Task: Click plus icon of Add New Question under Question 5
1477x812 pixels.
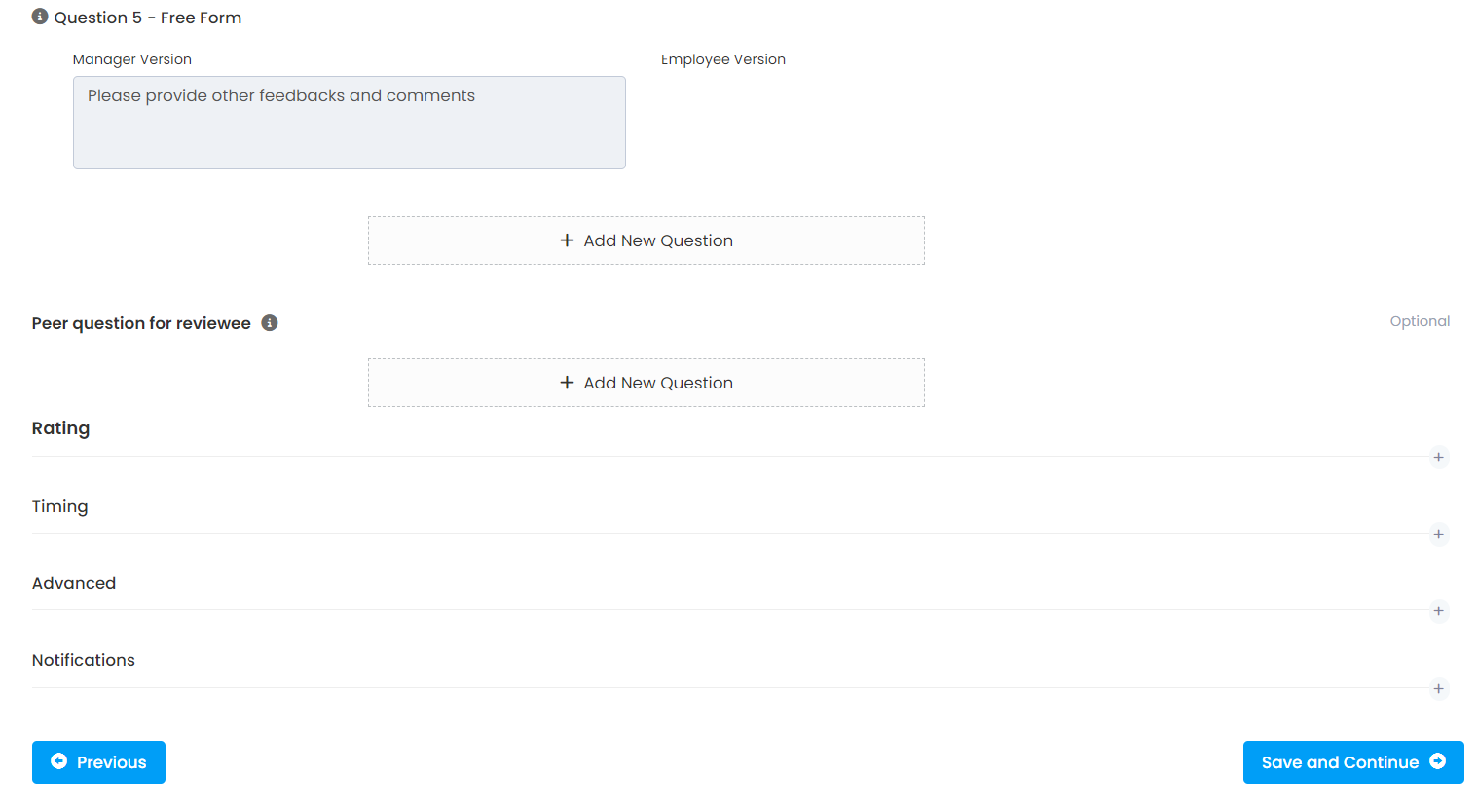Action: pos(567,240)
